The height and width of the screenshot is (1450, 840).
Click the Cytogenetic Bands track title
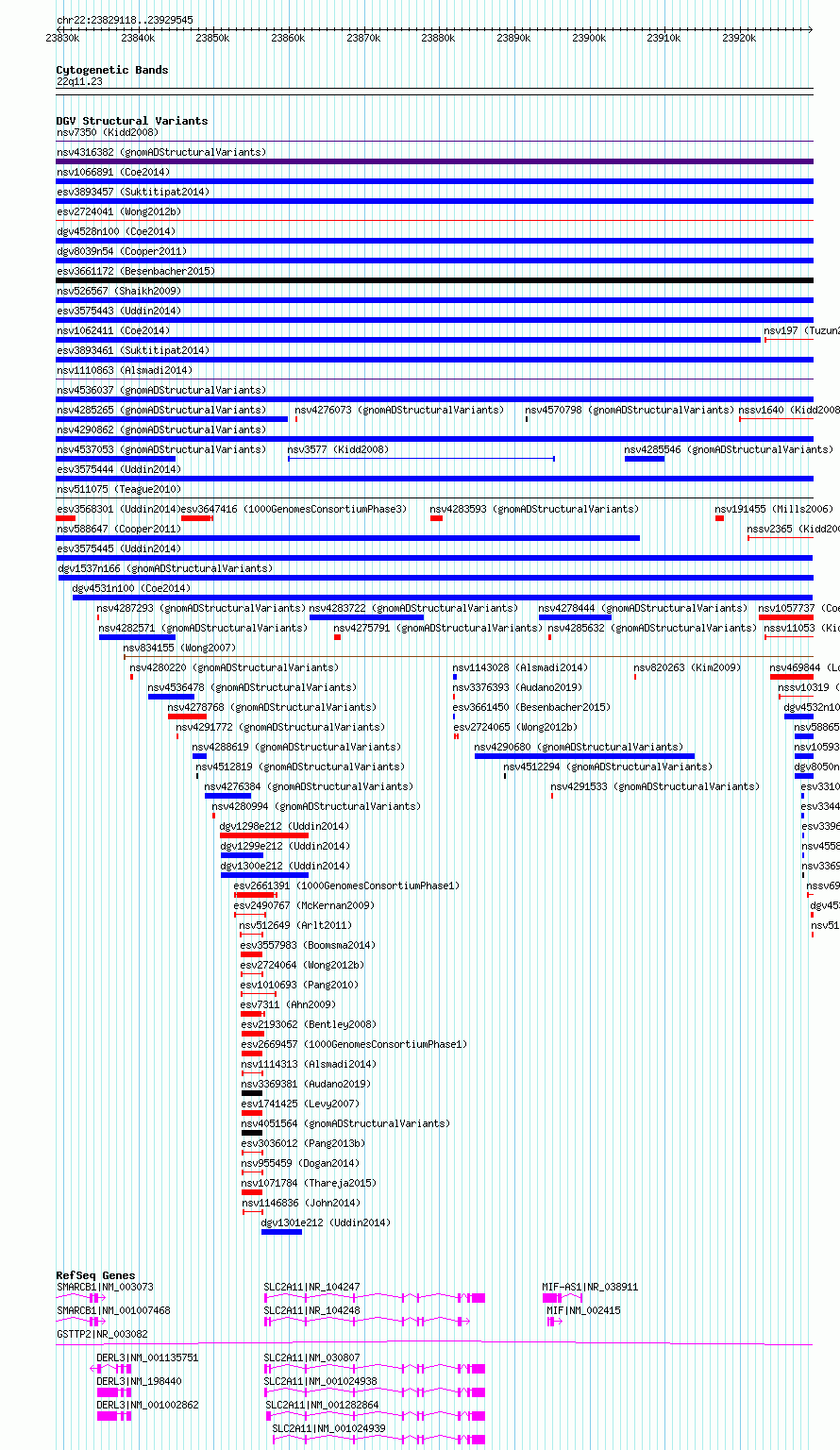112,70
